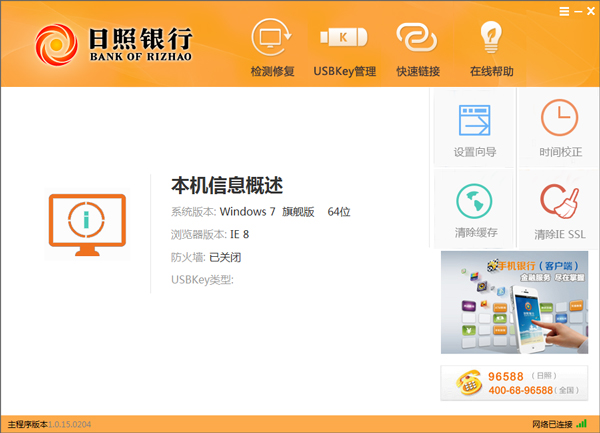Open 在线帮助 via the lightbulb icon
This screenshot has width=600, height=433.
click(490, 40)
